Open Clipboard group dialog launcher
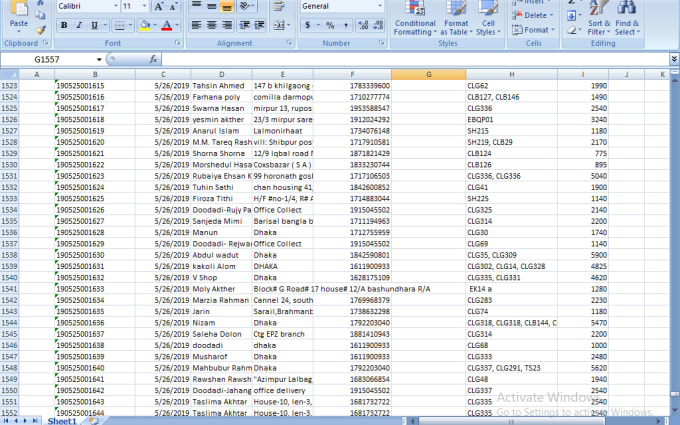The image size is (680, 425). pos(46,43)
